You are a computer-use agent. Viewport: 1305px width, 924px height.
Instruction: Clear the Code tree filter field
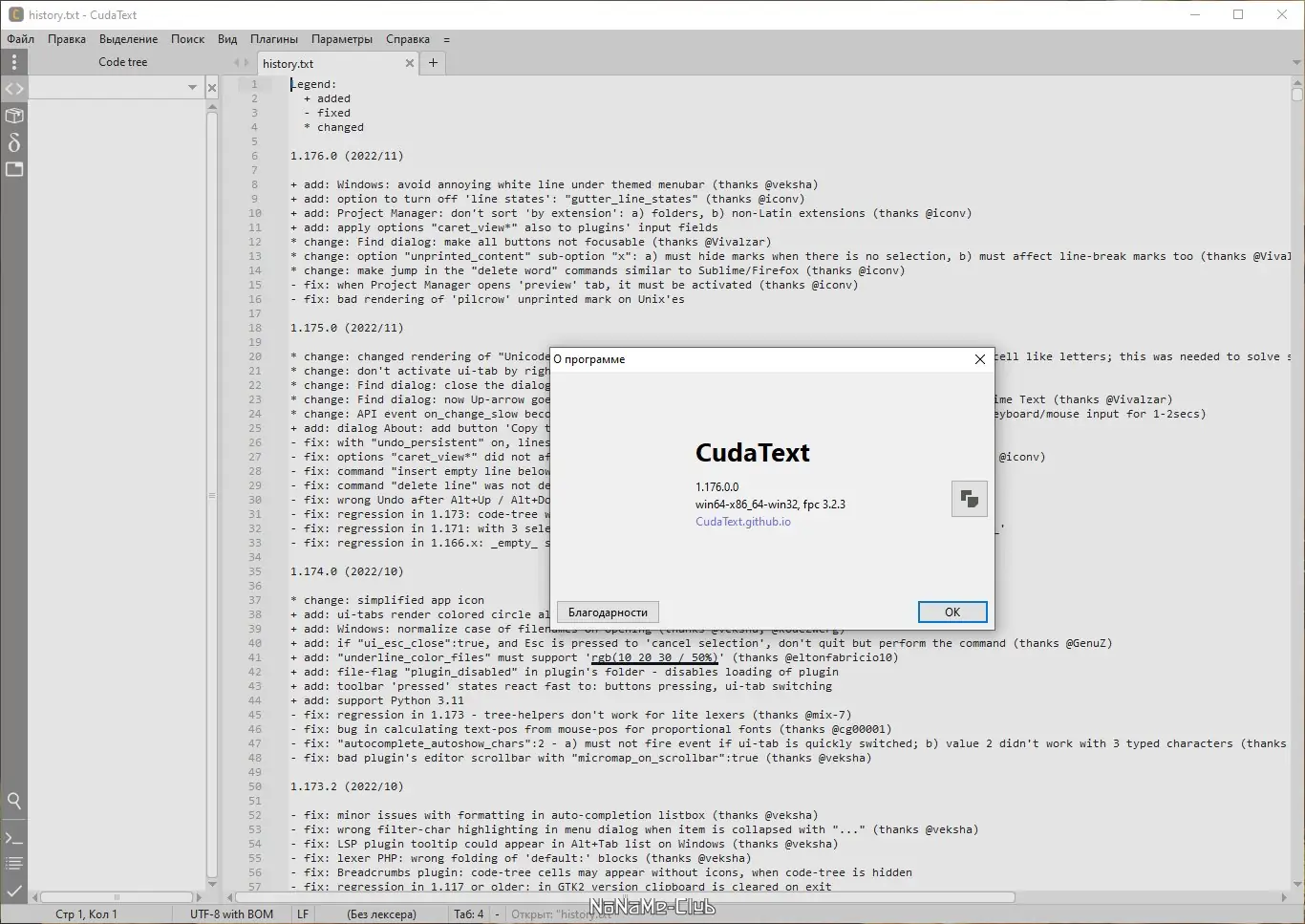(212, 88)
